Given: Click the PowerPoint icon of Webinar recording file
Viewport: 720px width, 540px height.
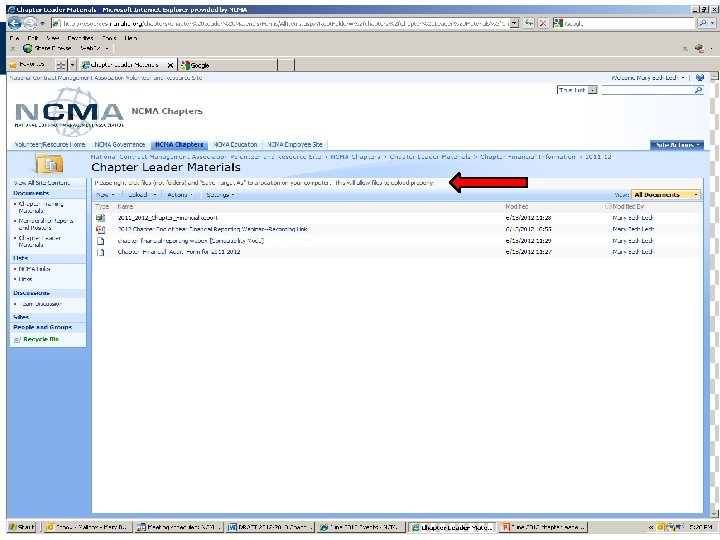Looking at the screenshot, I should click(101, 229).
